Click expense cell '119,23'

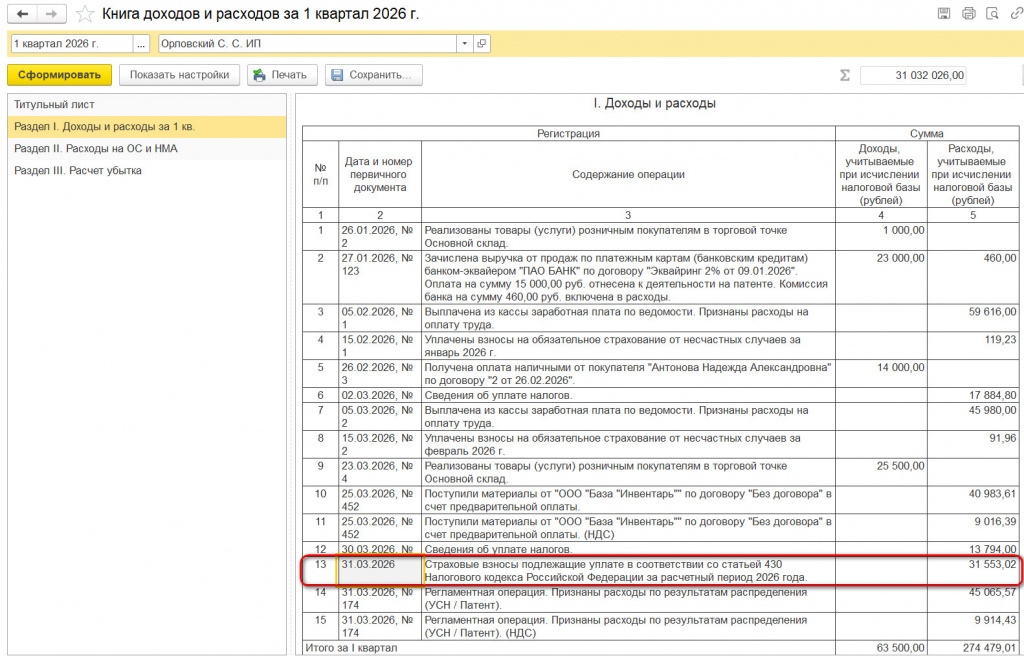(x=973, y=346)
